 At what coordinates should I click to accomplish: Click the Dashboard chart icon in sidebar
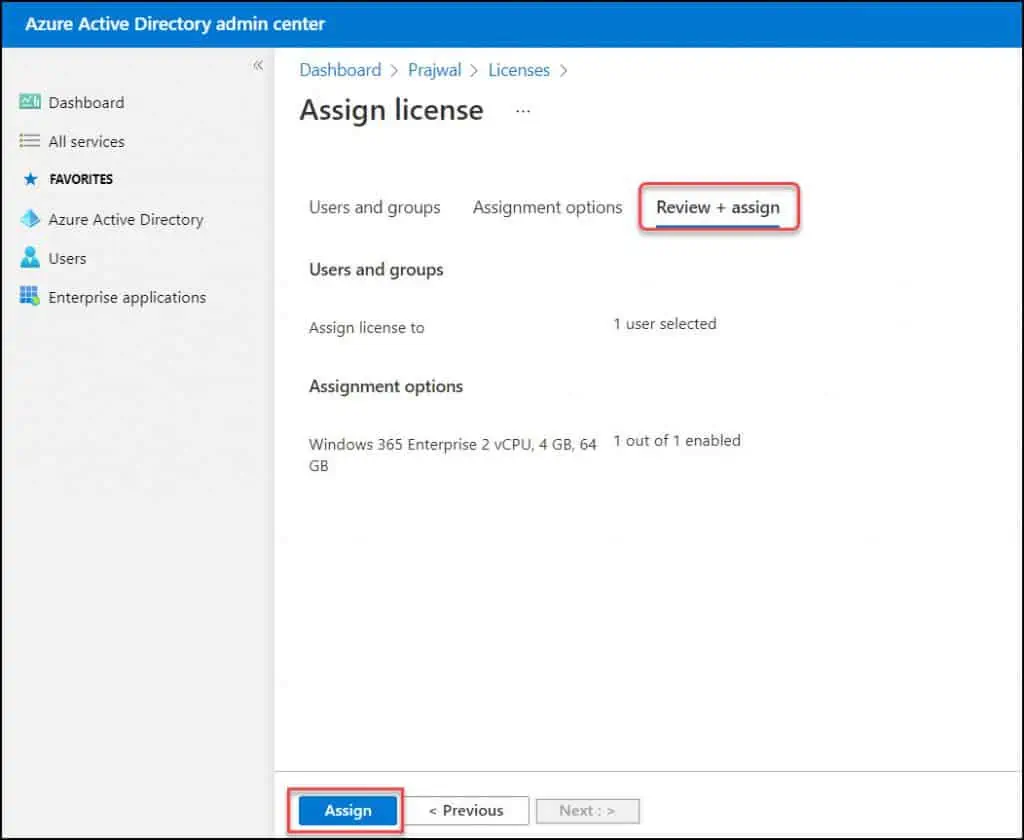[29, 102]
